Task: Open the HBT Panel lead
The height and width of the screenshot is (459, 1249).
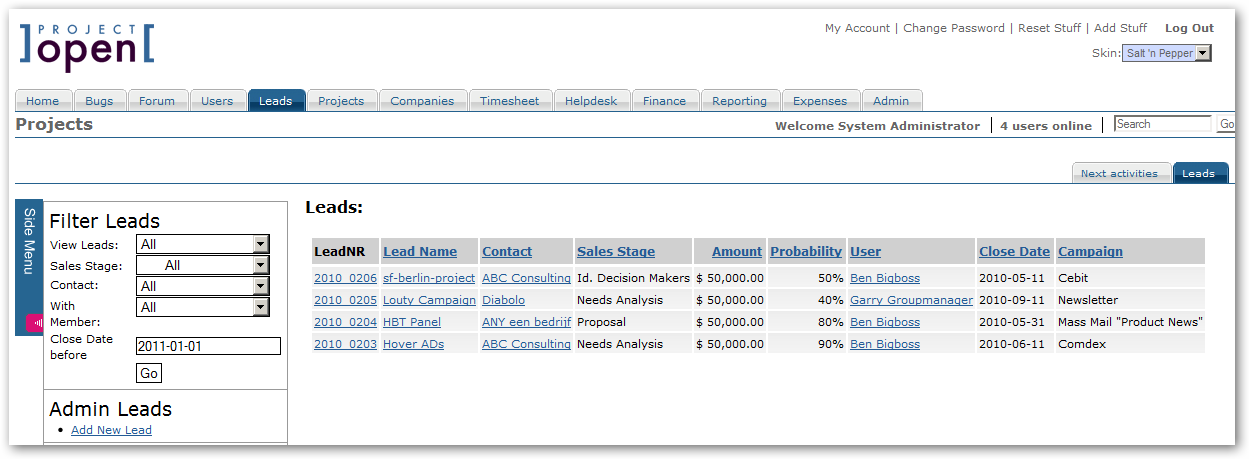Action: (x=412, y=322)
